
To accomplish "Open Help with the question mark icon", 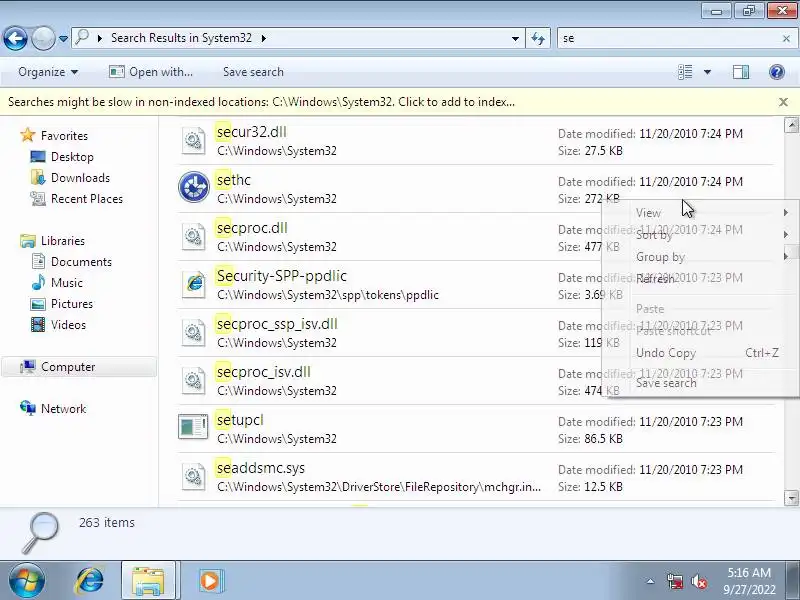I will [x=777, y=72].
